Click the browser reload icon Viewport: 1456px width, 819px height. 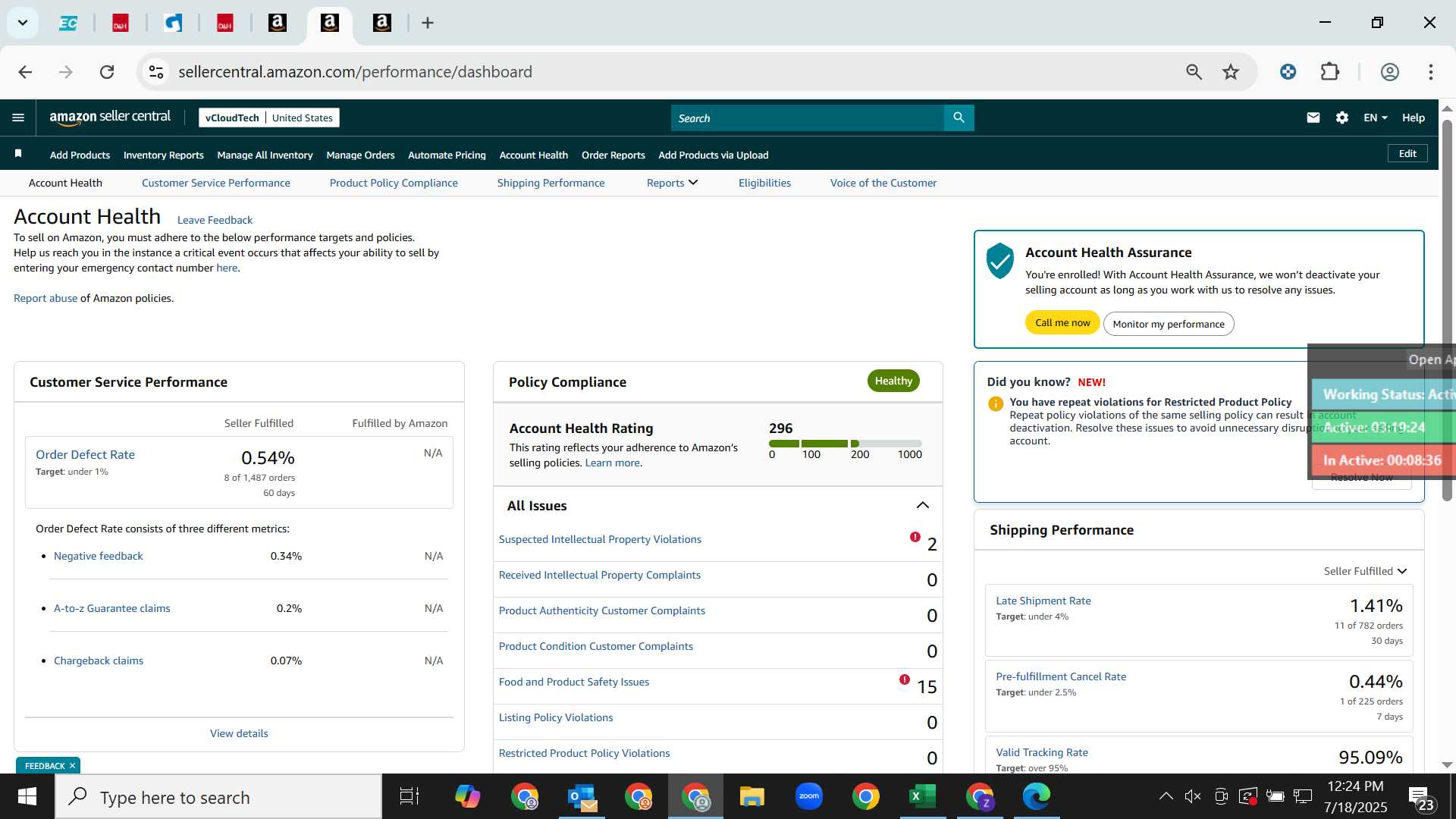pos(107,72)
